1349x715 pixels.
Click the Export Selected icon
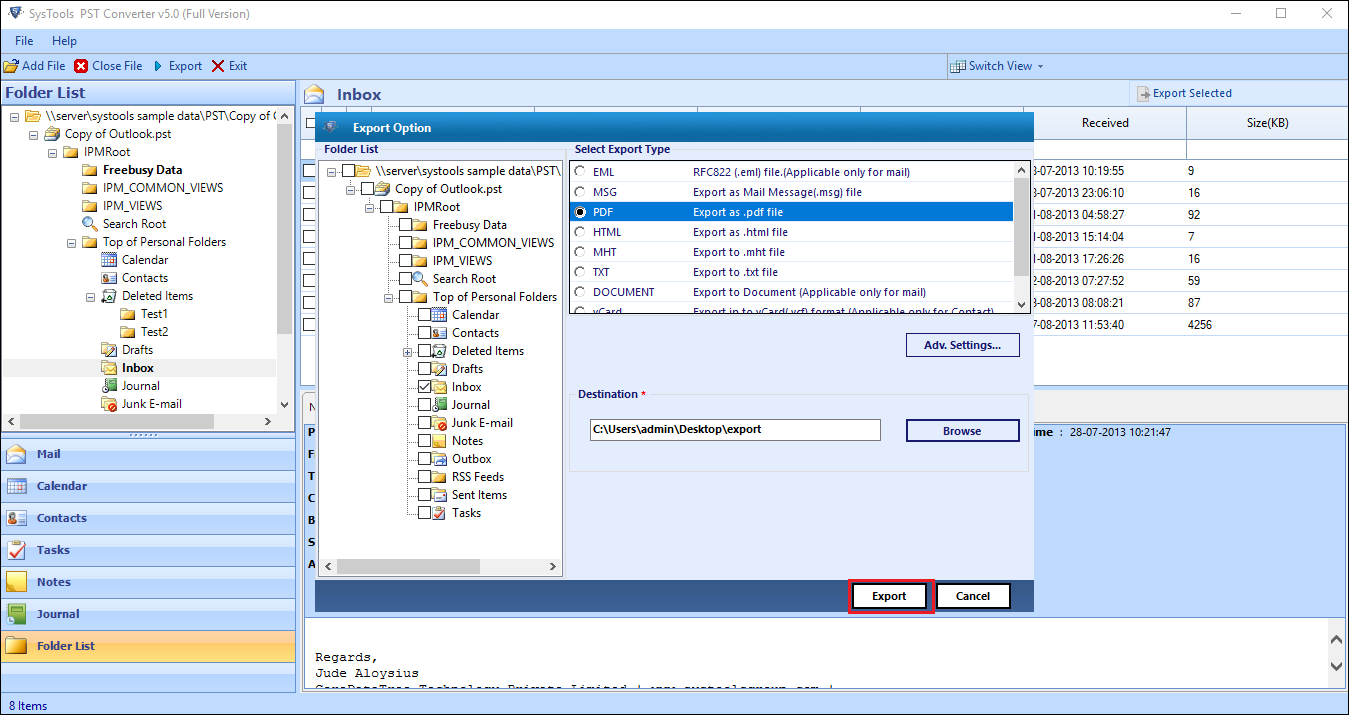click(x=1144, y=94)
